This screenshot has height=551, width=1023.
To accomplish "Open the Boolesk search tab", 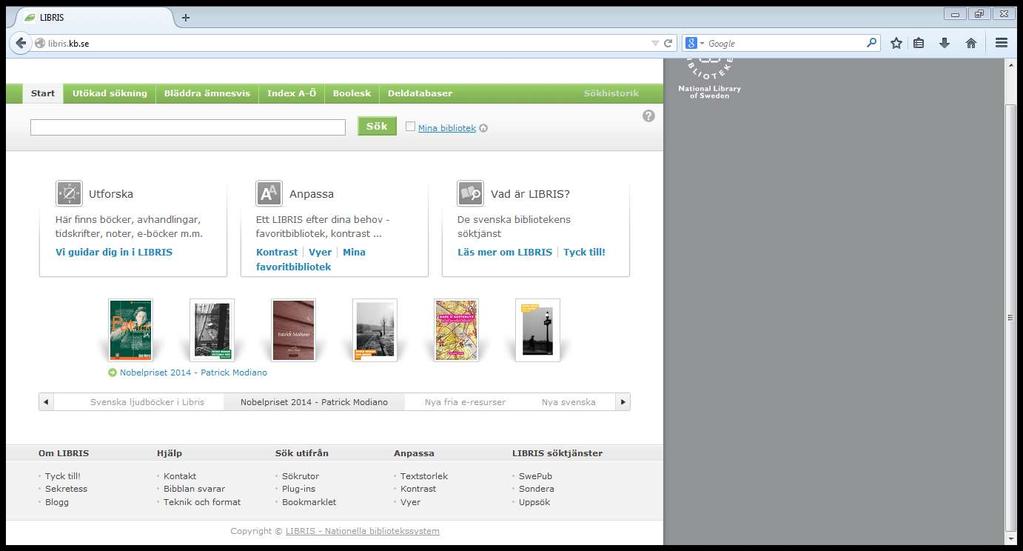I will 352,93.
